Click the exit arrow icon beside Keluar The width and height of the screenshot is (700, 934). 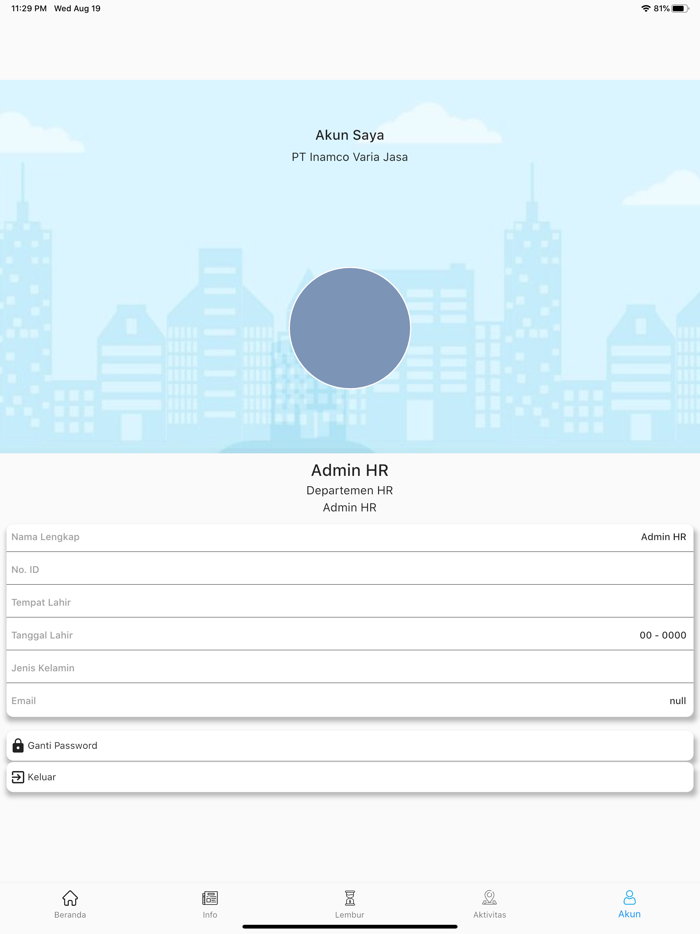click(x=18, y=777)
